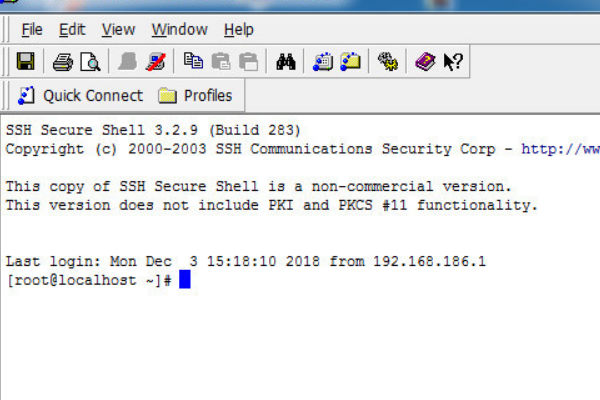600x400 pixels.
Task: Open the File menu
Action: tap(32, 30)
